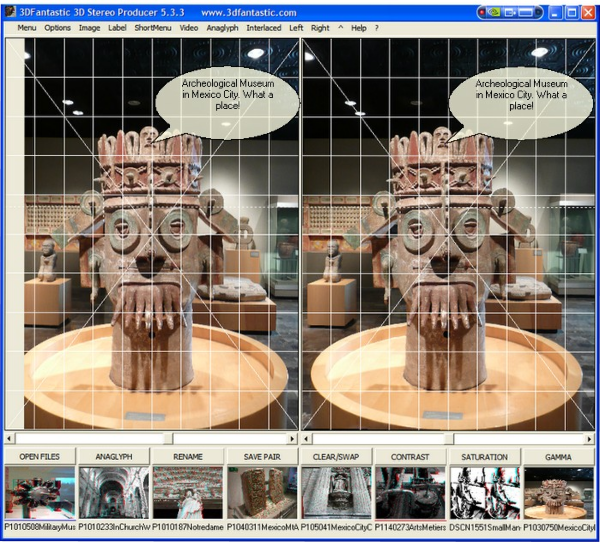600x542 pixels.
Task: Click the ^ caret menu item
Action: tap(341, 28)
